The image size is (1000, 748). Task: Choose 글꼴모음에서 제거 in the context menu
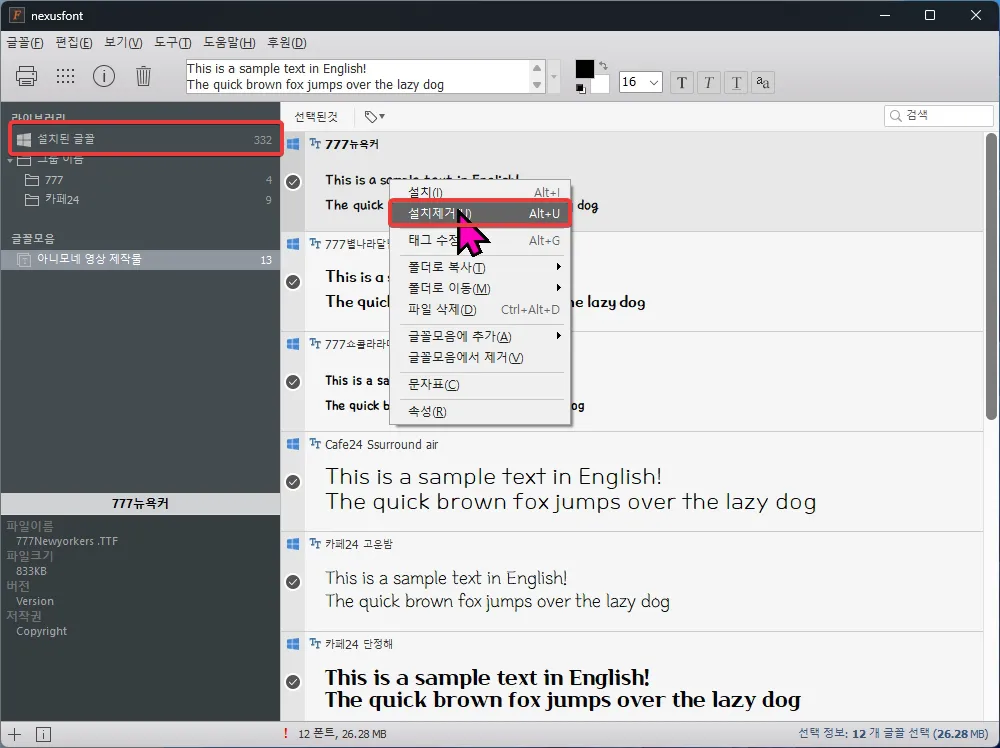tap(480, 357)
